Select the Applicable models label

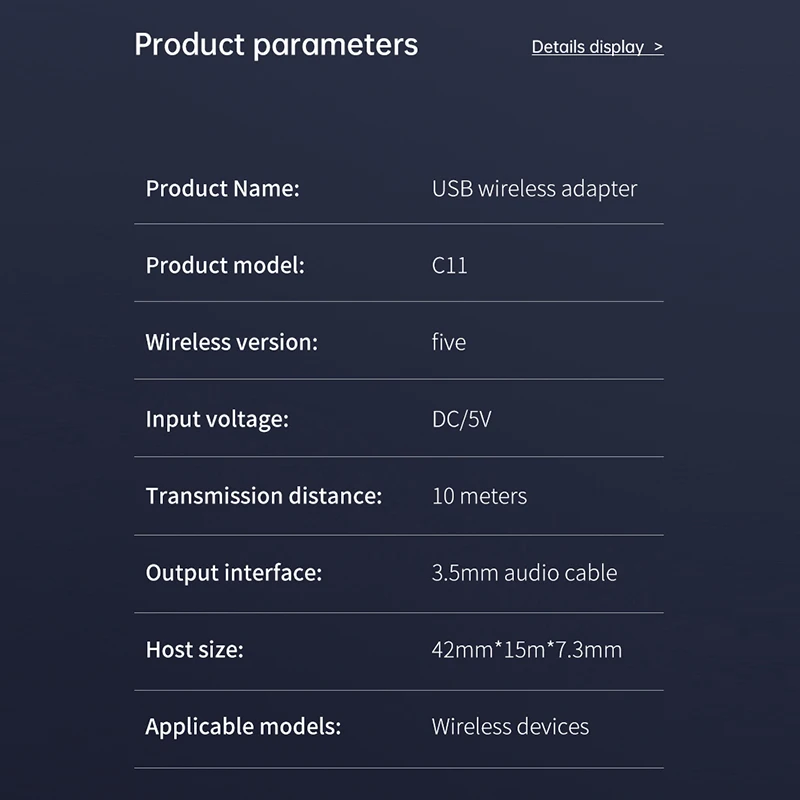click(243, 727)
